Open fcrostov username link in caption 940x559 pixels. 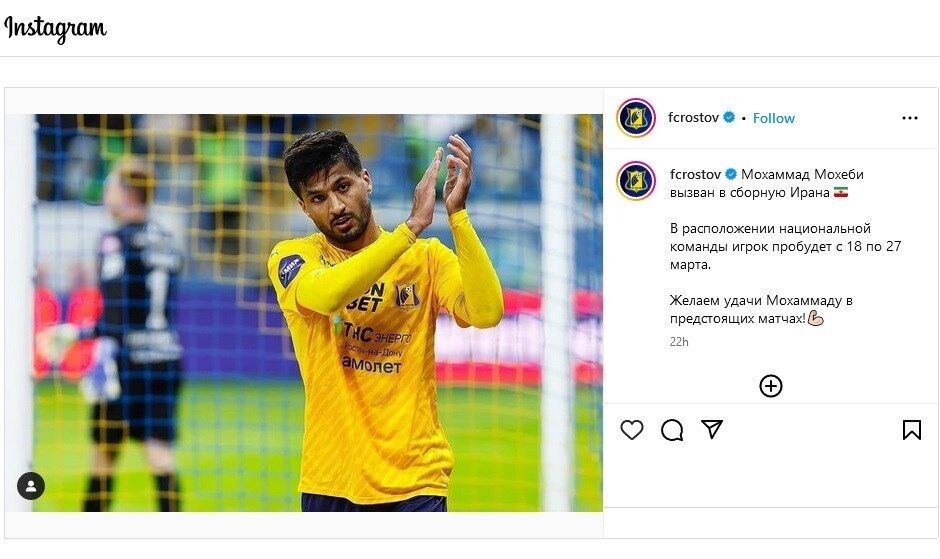point(695,174)
